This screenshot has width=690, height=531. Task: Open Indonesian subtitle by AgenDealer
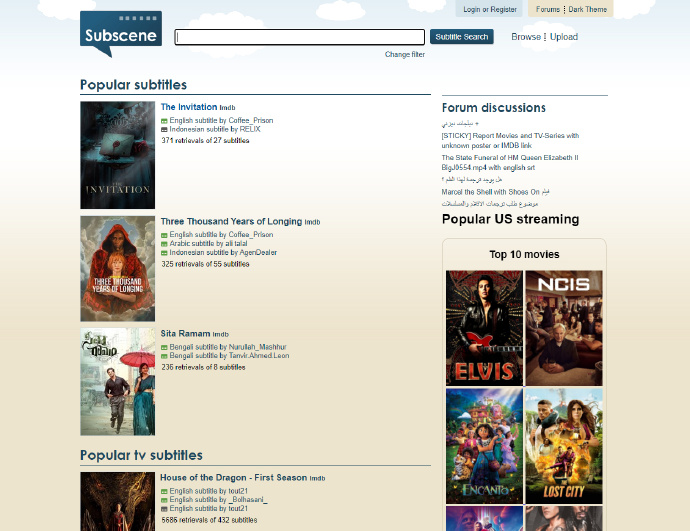tap(223, 253)
